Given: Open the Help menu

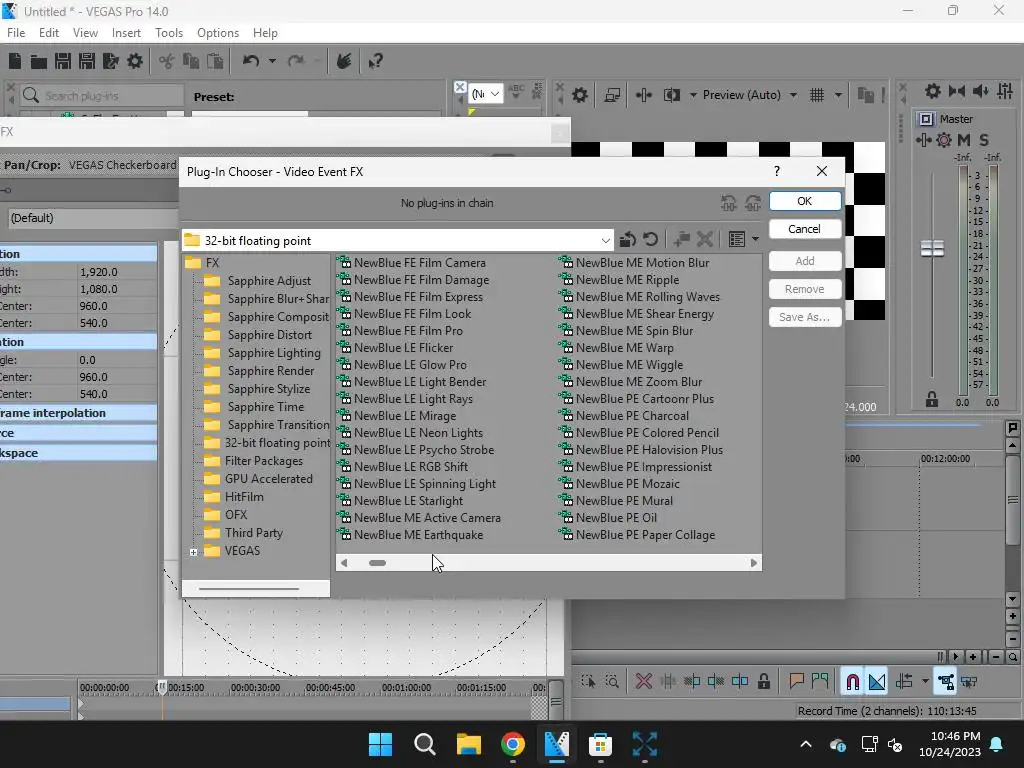Looking at the screenshot, I should (x=265, y=33).
